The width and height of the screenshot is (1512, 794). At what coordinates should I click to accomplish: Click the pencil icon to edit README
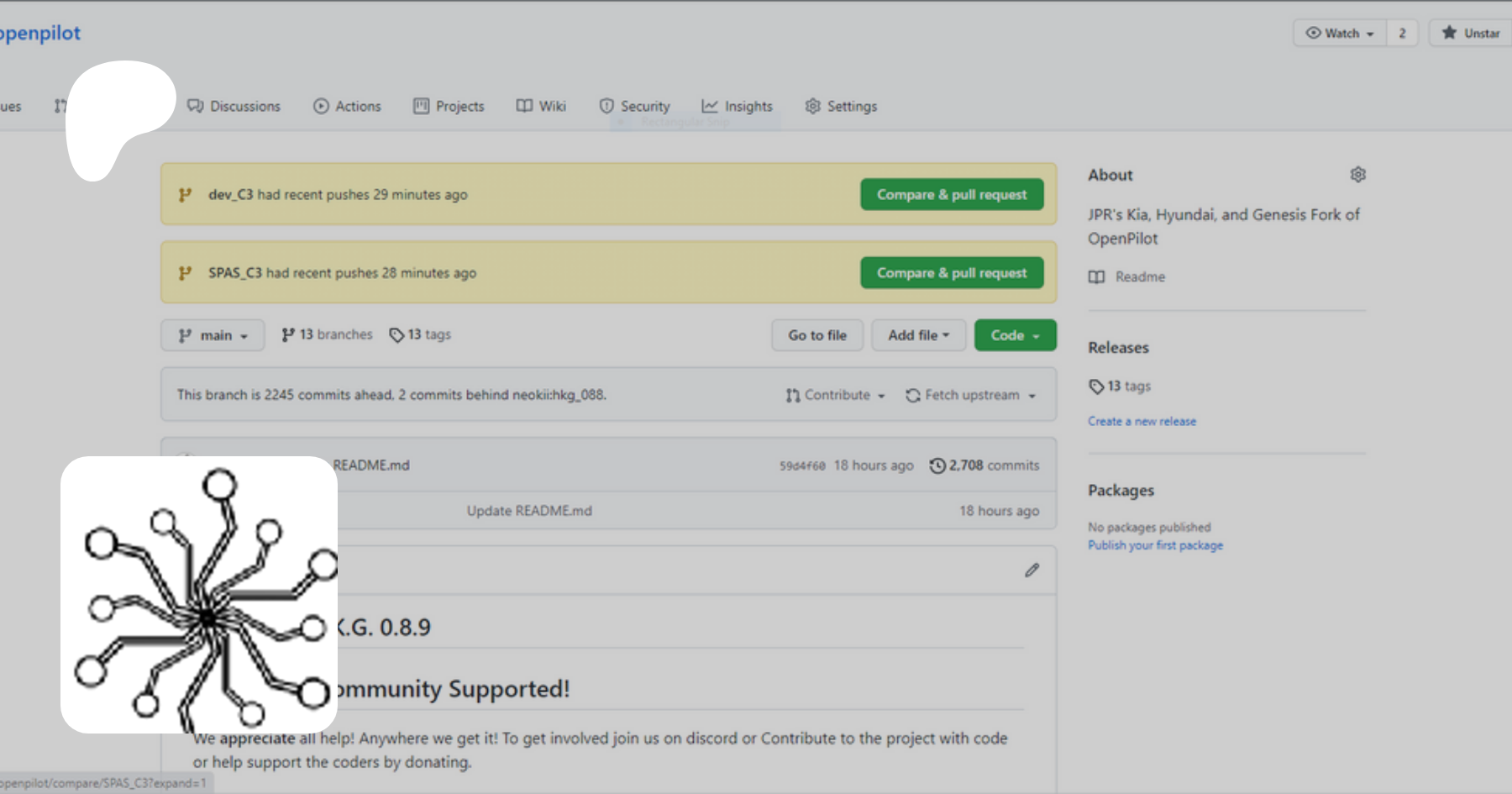[1032, 571]
